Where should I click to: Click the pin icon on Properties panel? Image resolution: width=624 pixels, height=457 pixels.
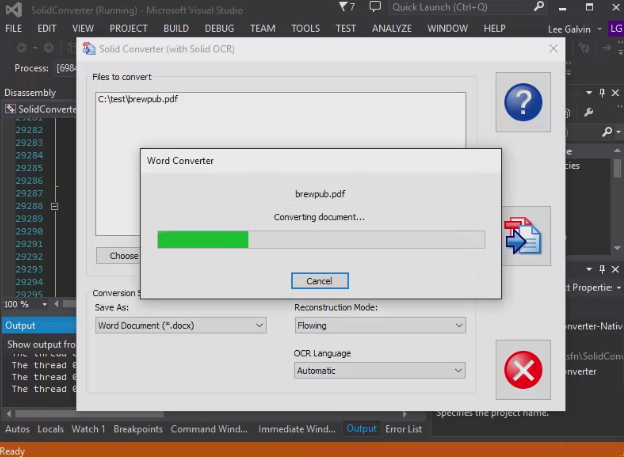[602, 270]
